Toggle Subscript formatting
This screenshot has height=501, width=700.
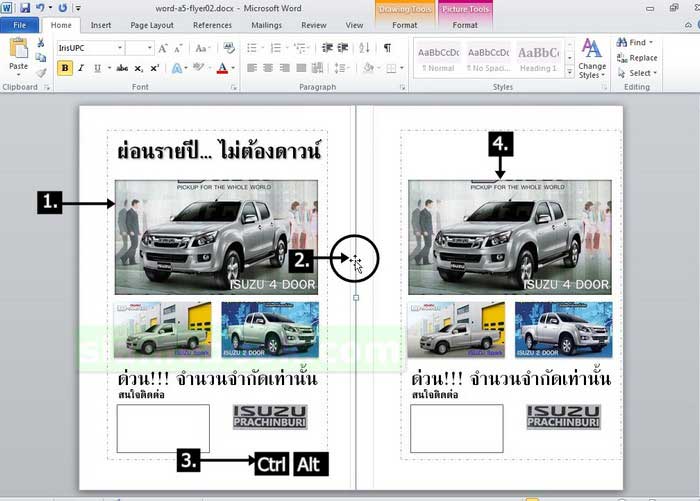139,68
